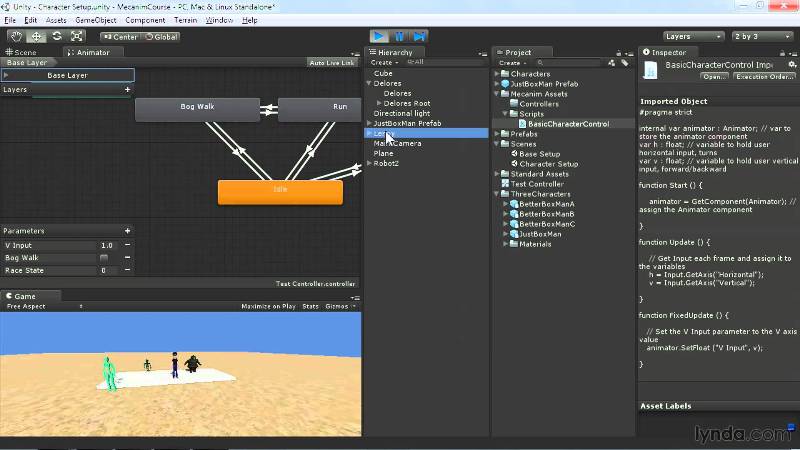This screenshot has height=450, width=800.
Task: Toggle the Center pivot mode button
Action: coord(120,37)
